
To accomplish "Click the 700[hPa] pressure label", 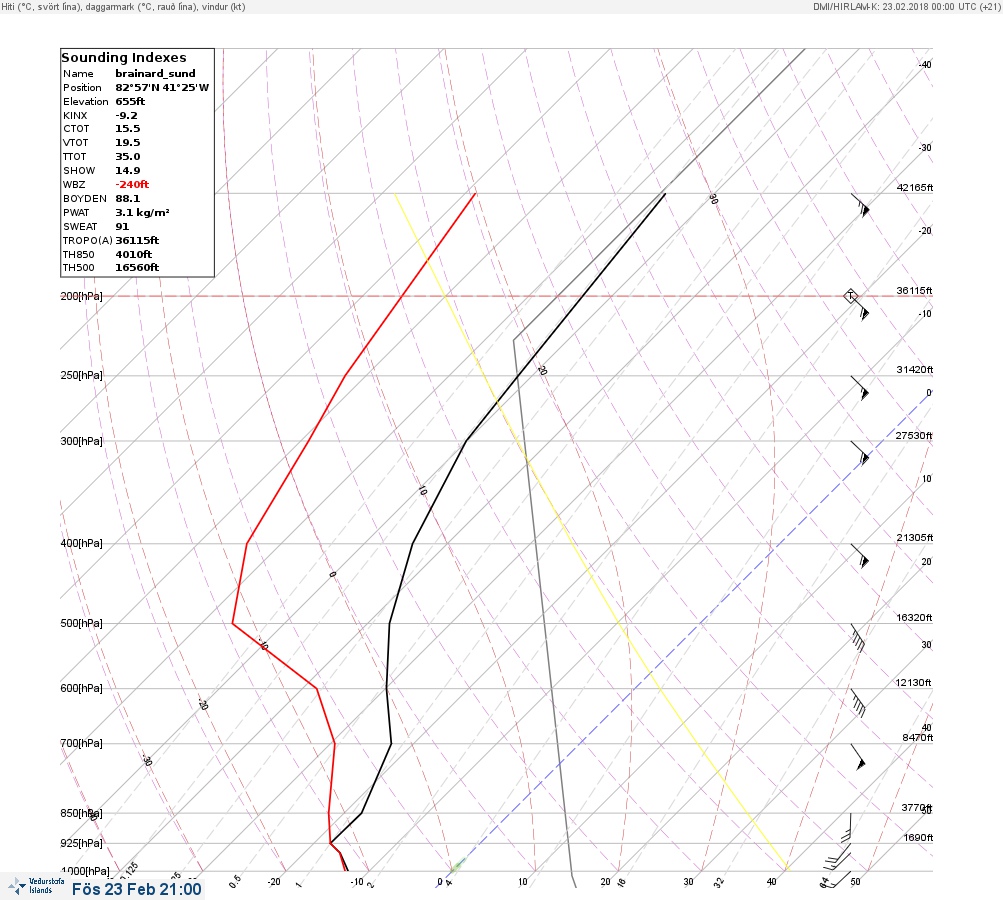I will point(81,743).
